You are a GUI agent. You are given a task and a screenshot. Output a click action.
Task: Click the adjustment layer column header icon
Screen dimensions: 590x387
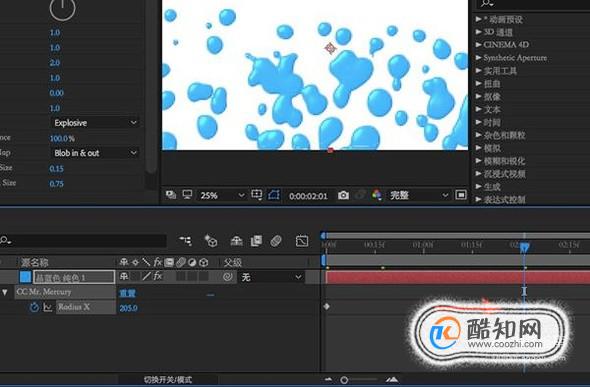click(x=192, y=262)
